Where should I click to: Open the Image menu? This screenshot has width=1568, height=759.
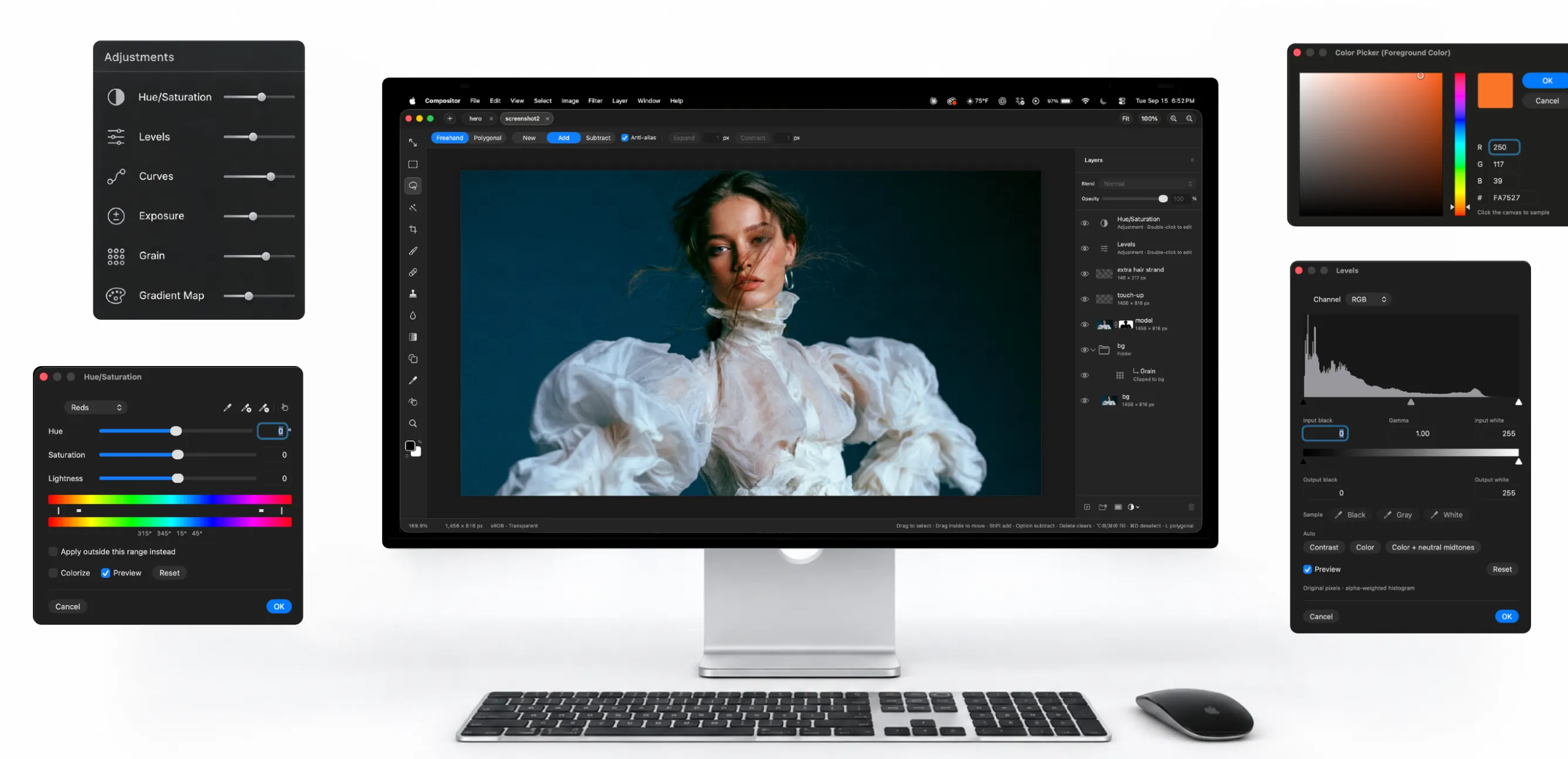pos(570,101)
